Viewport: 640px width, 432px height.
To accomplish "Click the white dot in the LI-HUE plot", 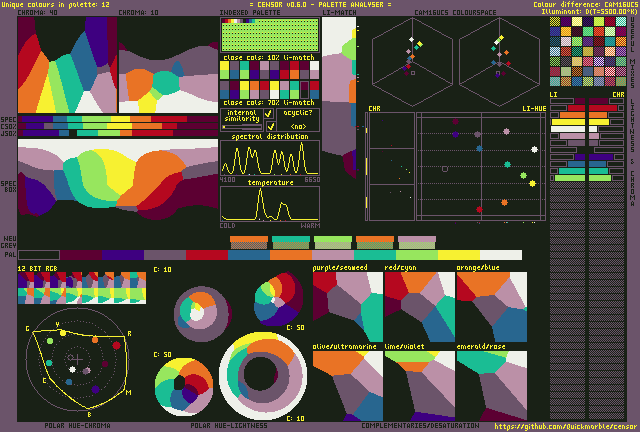I will click(x=534, y=150).
